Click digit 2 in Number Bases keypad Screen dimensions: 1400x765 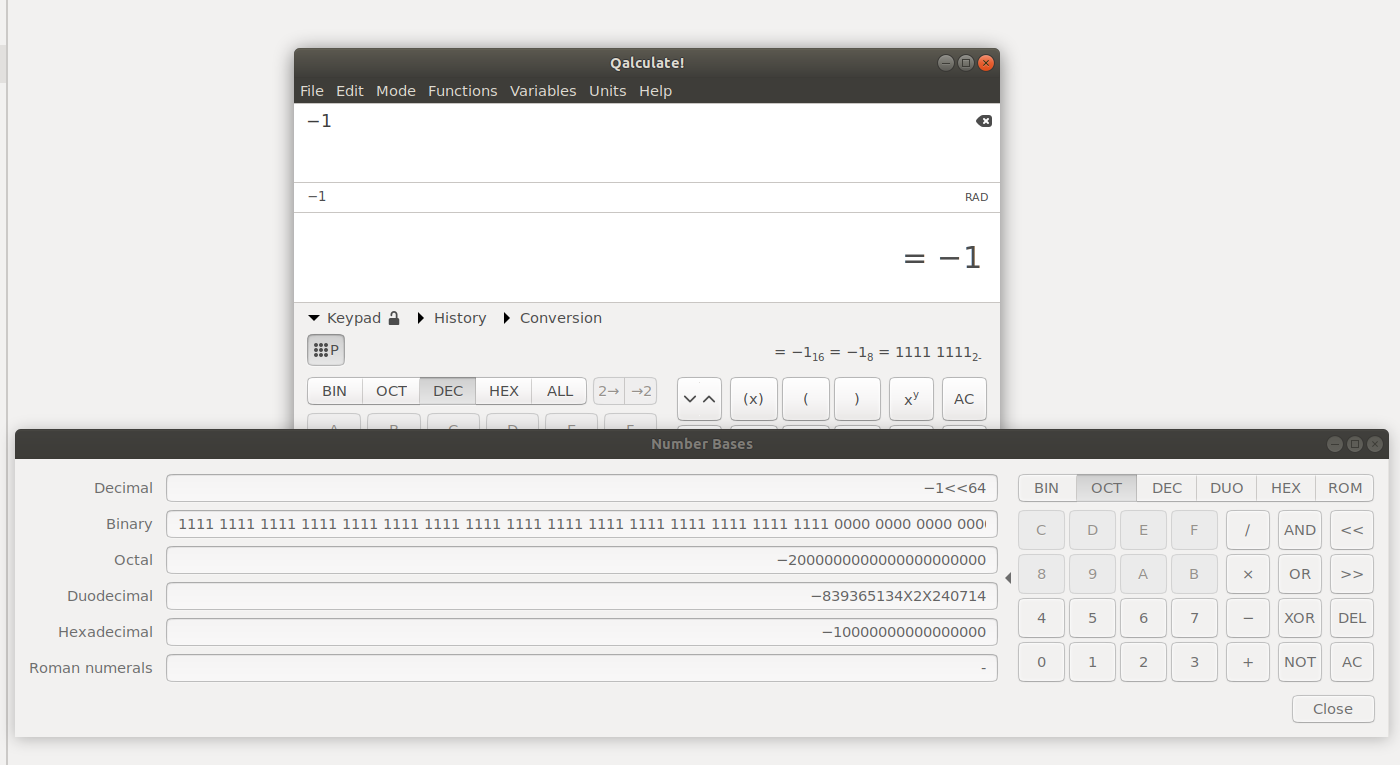(1143, 662)
